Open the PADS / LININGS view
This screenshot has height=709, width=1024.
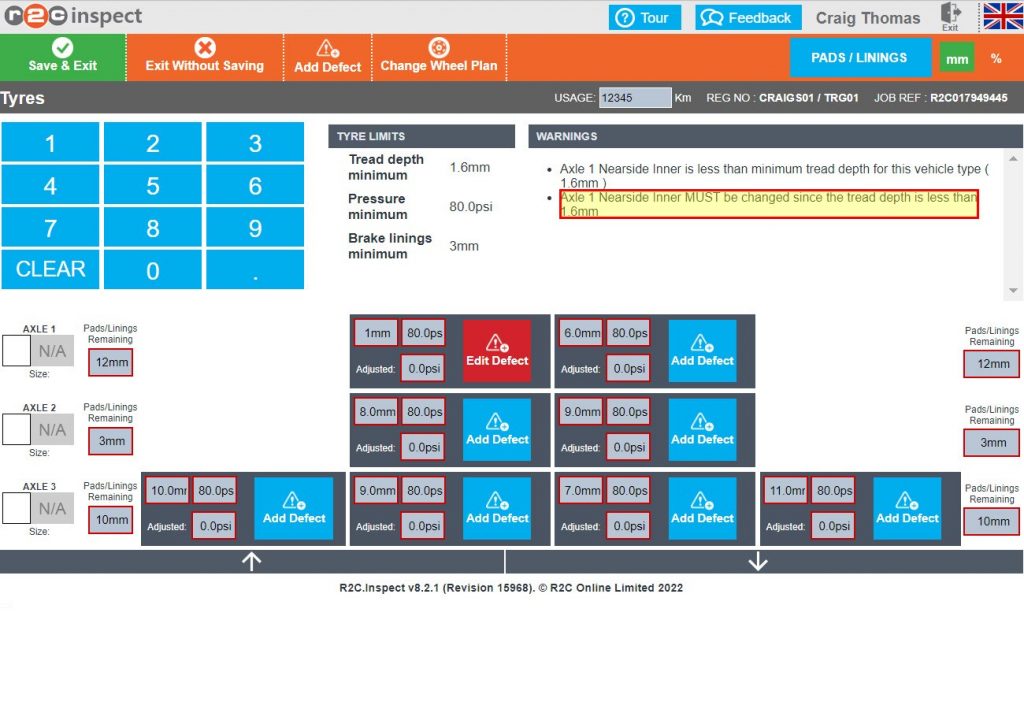click(860, 57)
